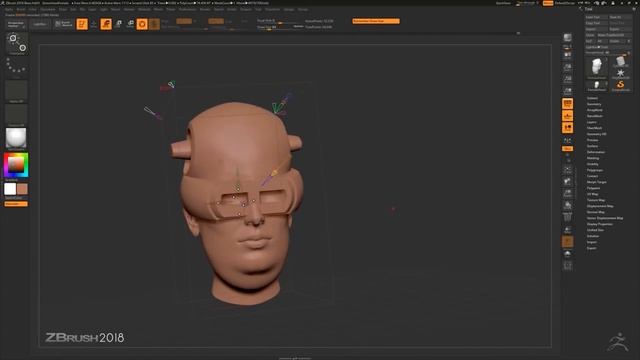640x360 pixels.
Task: Open the Stroke menu
Action: (232, 9)
